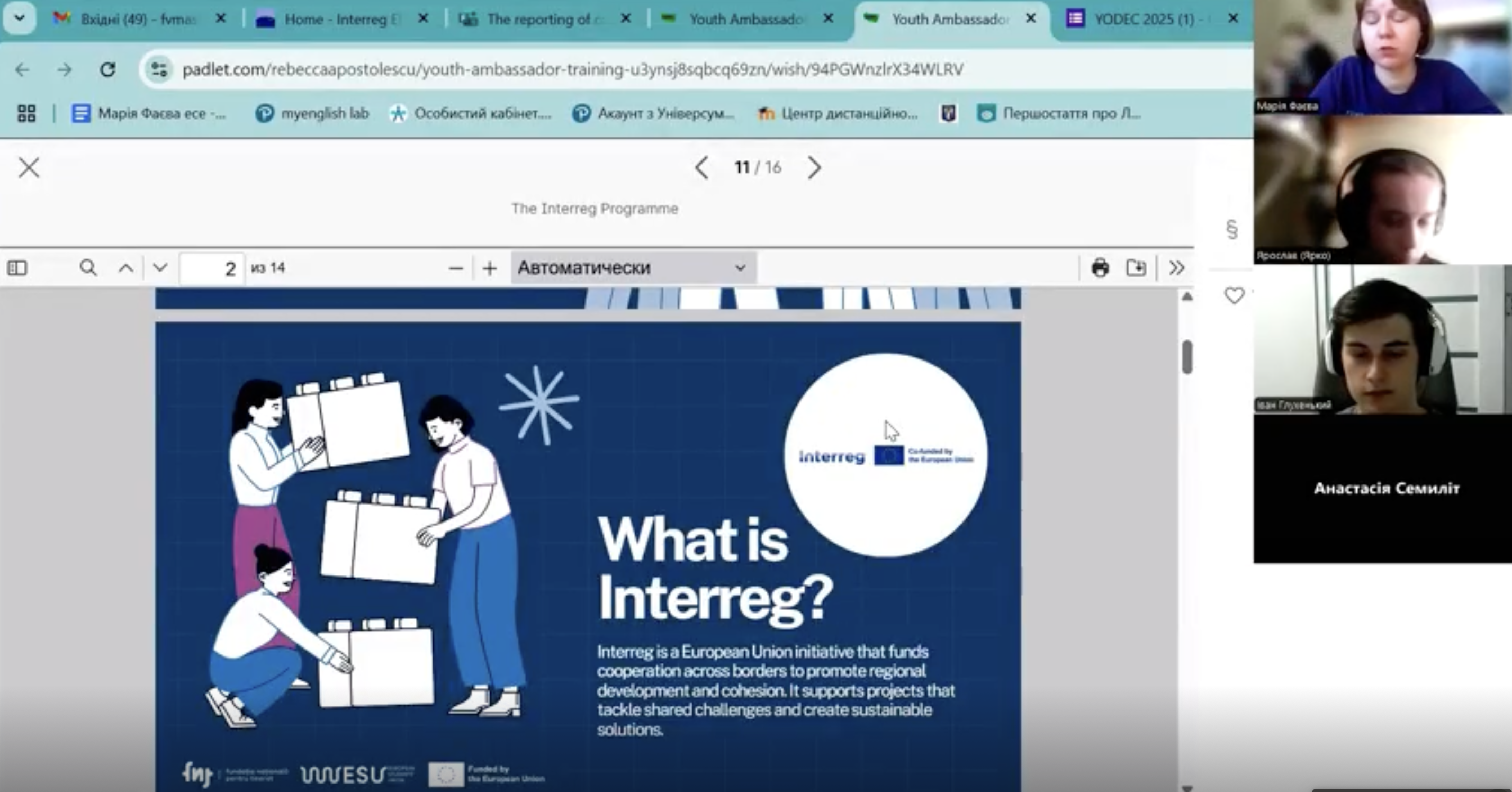Select Ярослав (Ярко) video tile
The width and height of the screenshot is (1512, 792).
point(1383,190)
